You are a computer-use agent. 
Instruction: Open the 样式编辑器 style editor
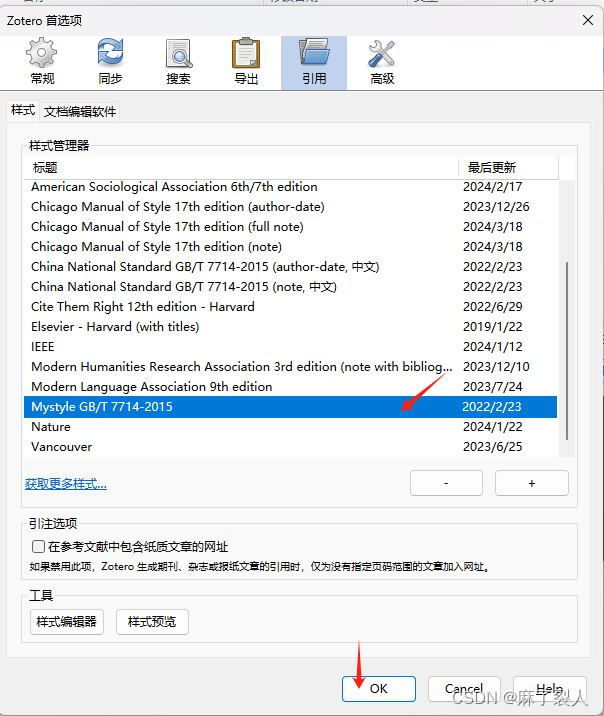point(67,621)
